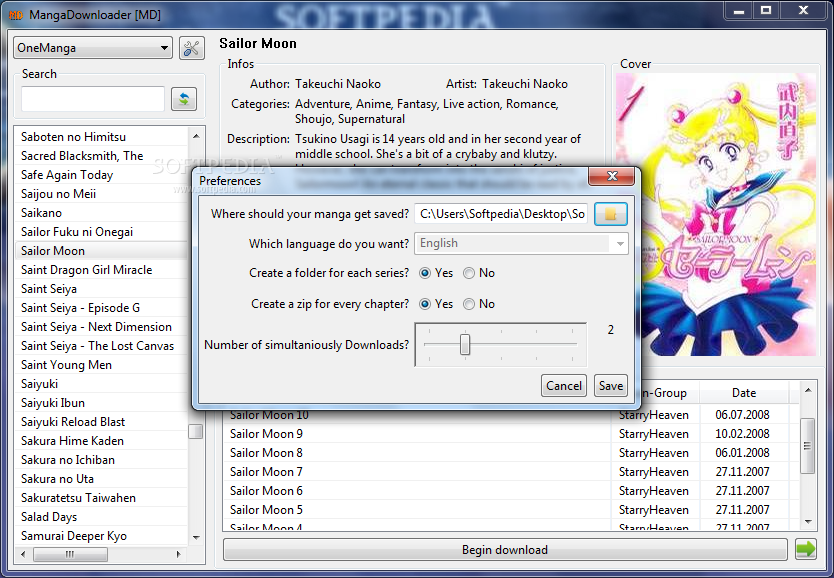The width and height of the screenshot is (834, 578).
Task: Click the manga list horizontal scrollbar thumb
Action: click(x=70, y=554)
